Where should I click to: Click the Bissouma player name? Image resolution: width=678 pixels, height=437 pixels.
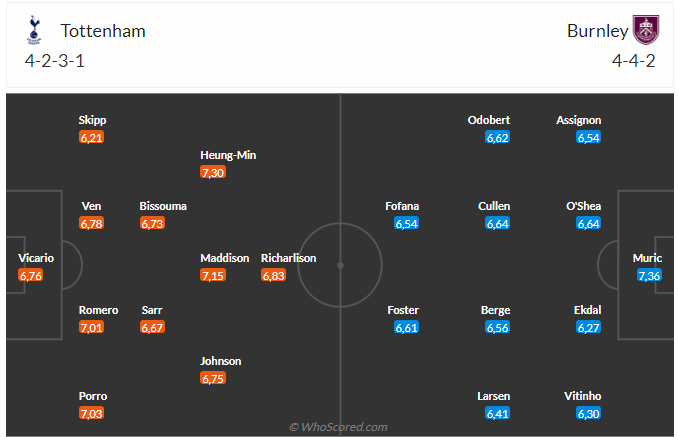pos(163,206)
